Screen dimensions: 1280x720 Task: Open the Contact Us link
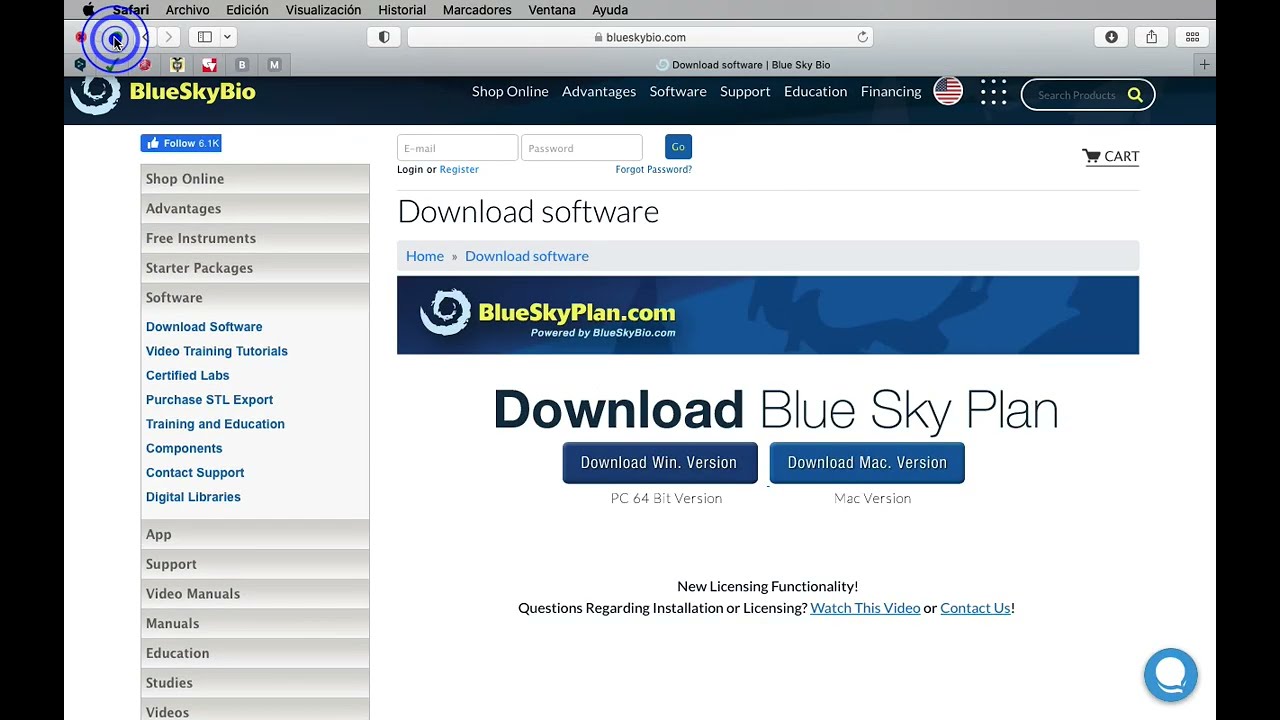tap(975, 608)
